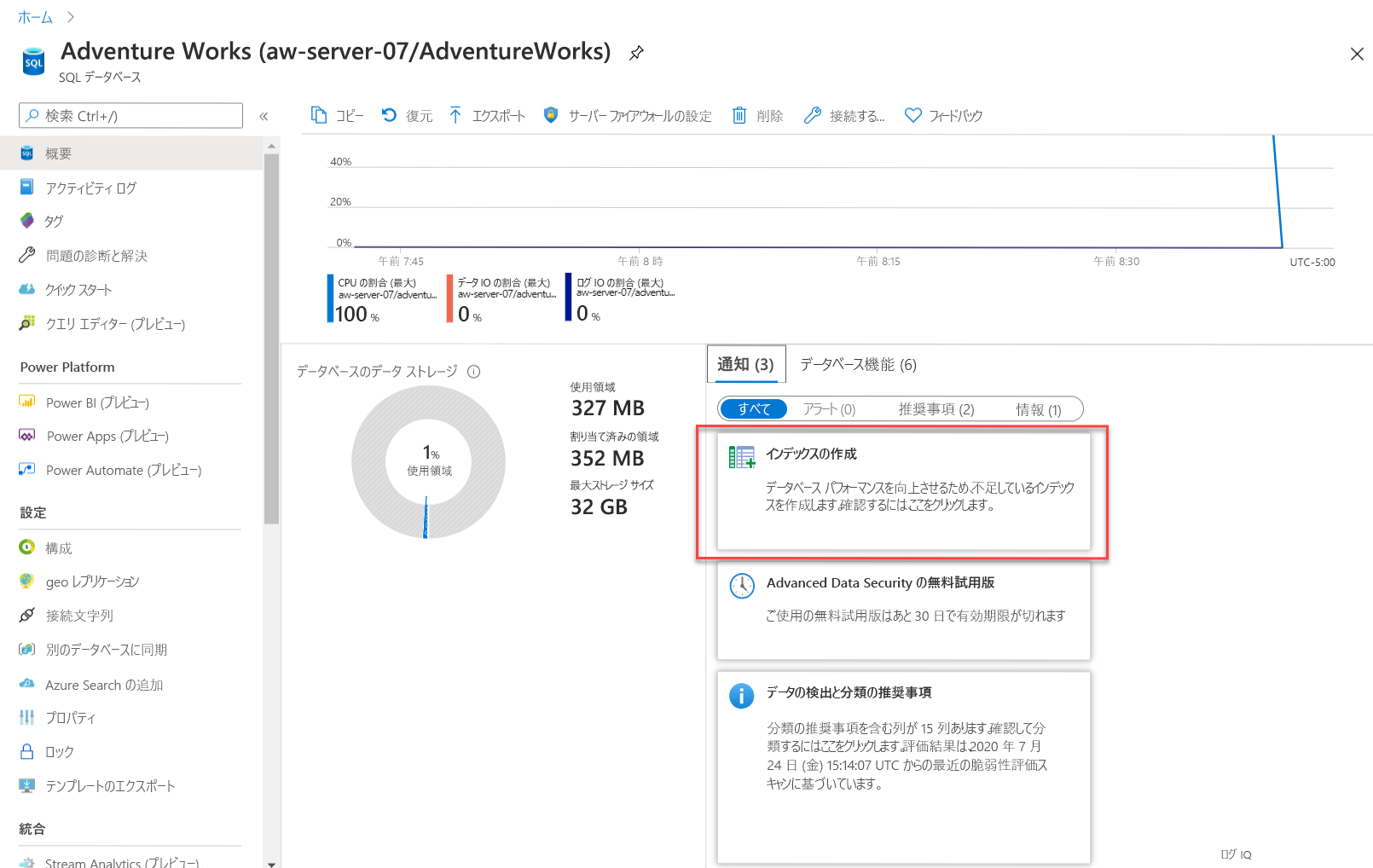Click the 32 GB 最大ストレージ サイズ value

(599, 507)
